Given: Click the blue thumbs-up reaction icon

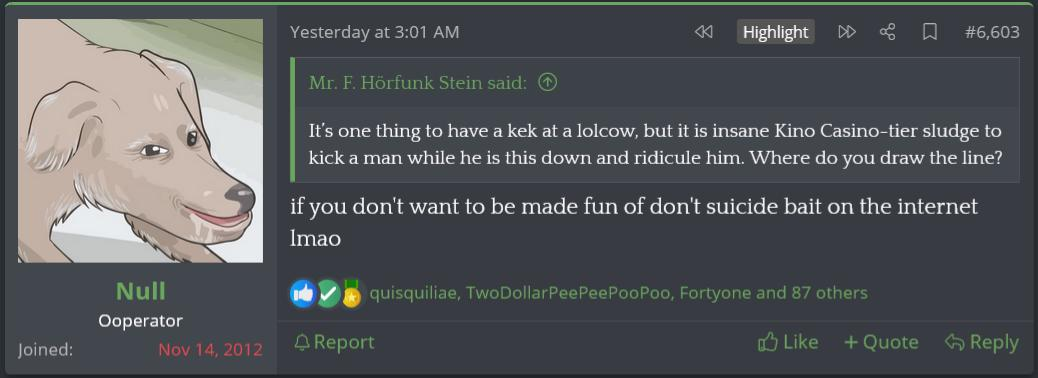Looking at the screenshot, I should pos(303,293).
